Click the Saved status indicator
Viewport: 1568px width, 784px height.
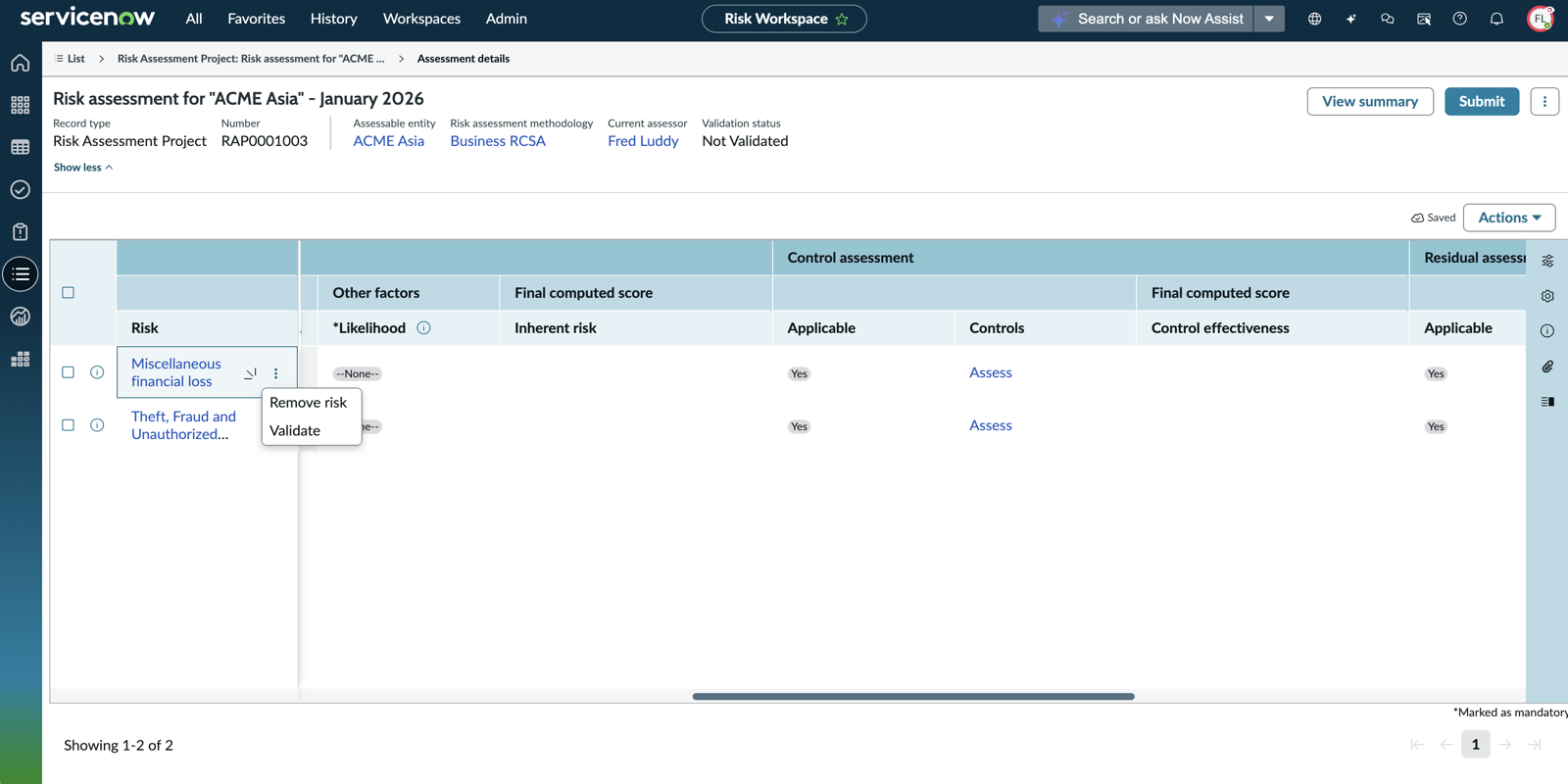[x=1433, y=218]
